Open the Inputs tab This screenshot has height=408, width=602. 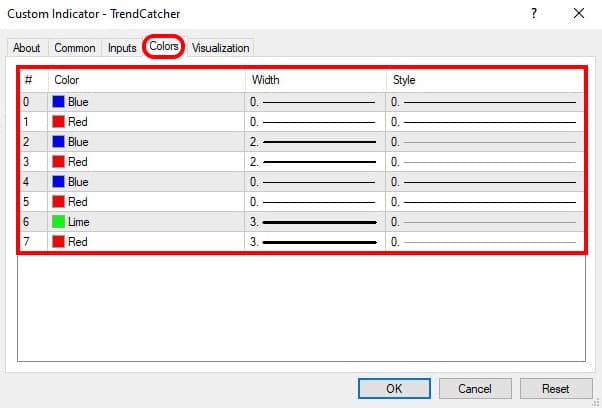[x=122, y=48]
